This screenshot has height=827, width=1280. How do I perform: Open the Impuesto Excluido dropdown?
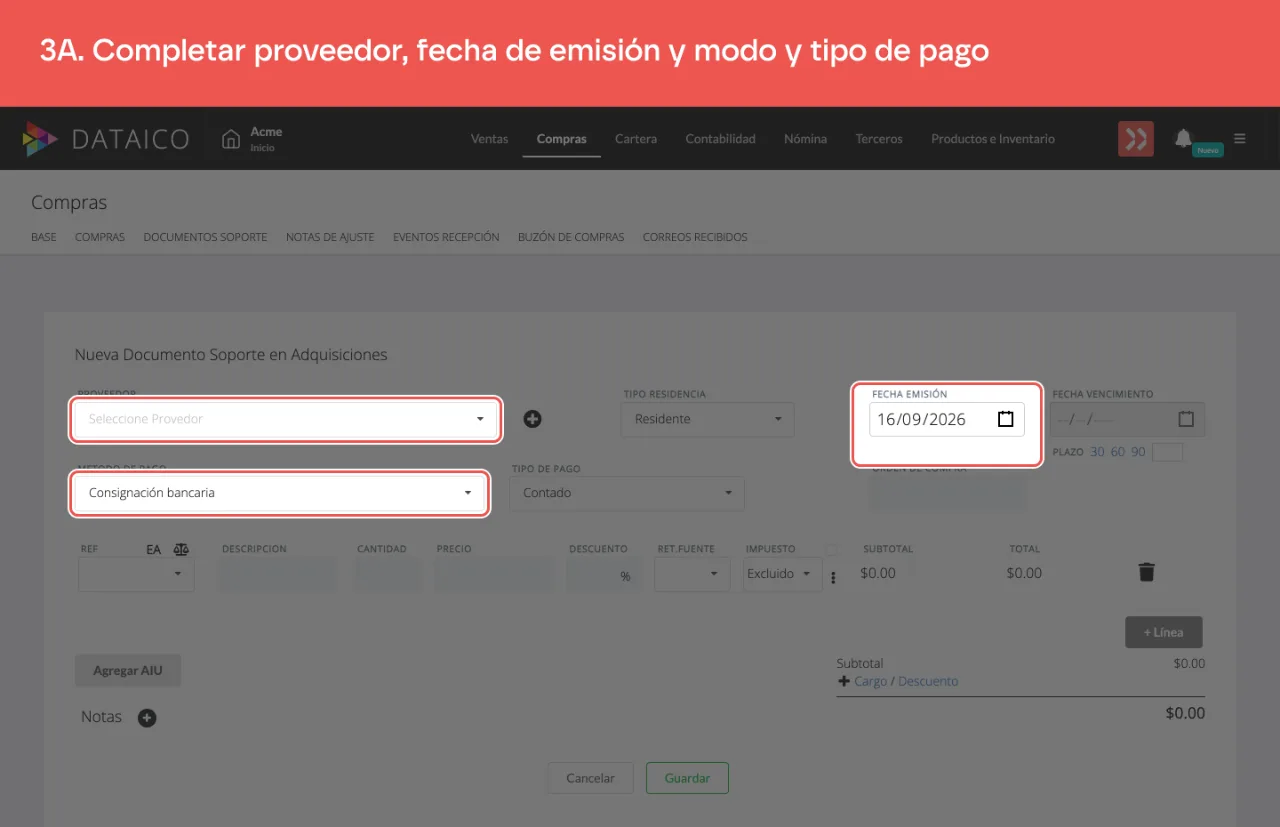pos(783,574)
